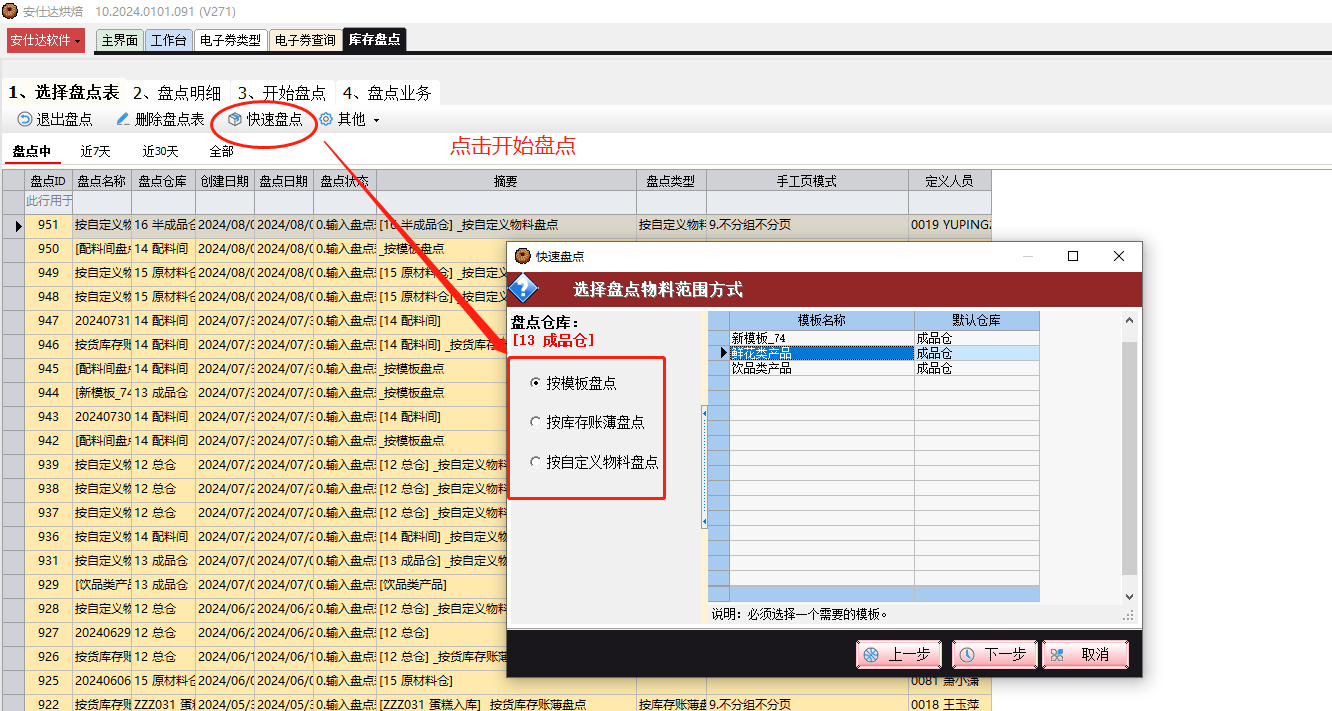
Task: Click 取消 button in dialog
Action: coord(1085,655)
